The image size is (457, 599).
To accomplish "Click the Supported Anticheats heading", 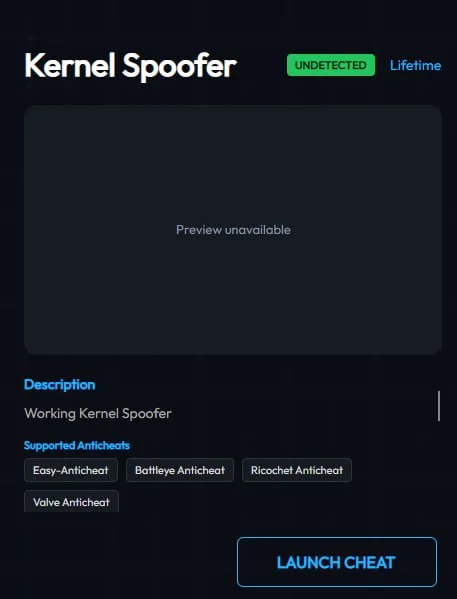I will pyautogui.click(x=77, y=445).
